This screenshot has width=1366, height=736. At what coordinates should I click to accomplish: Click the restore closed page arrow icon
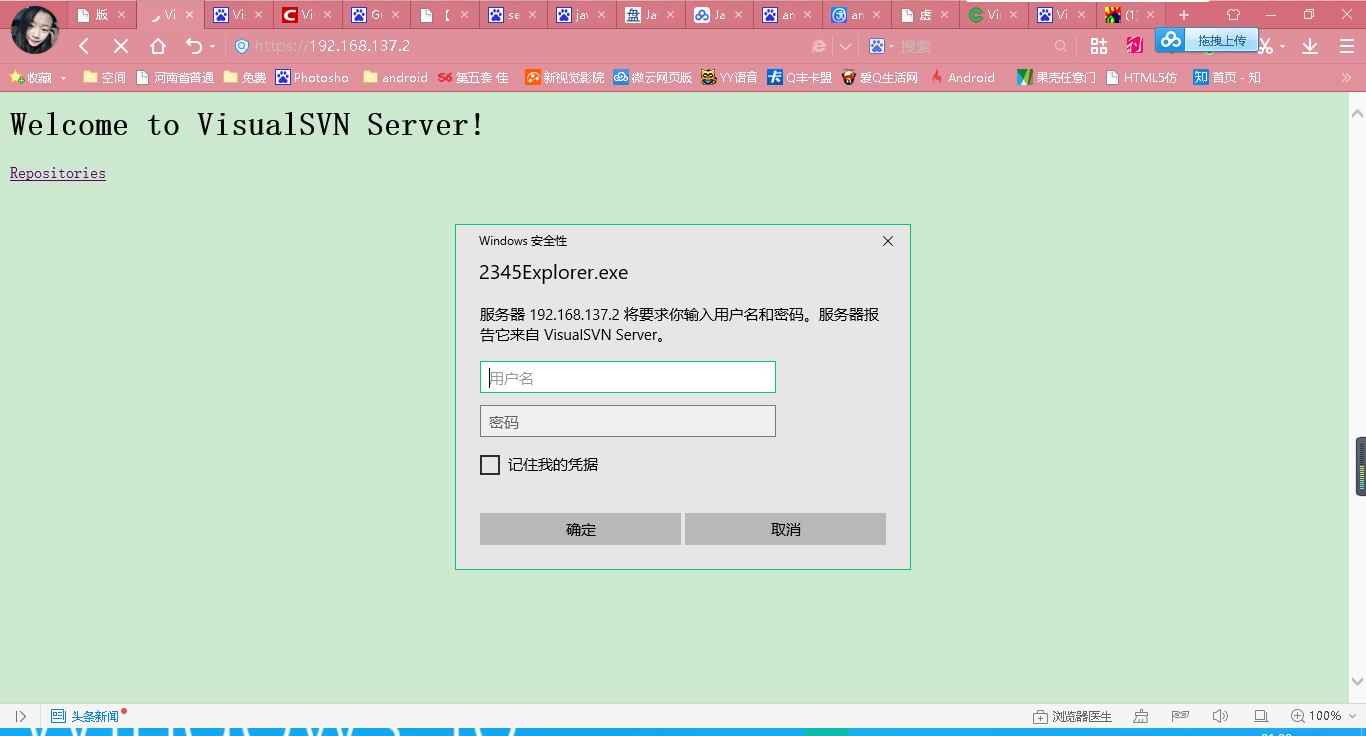pos(194,46)
